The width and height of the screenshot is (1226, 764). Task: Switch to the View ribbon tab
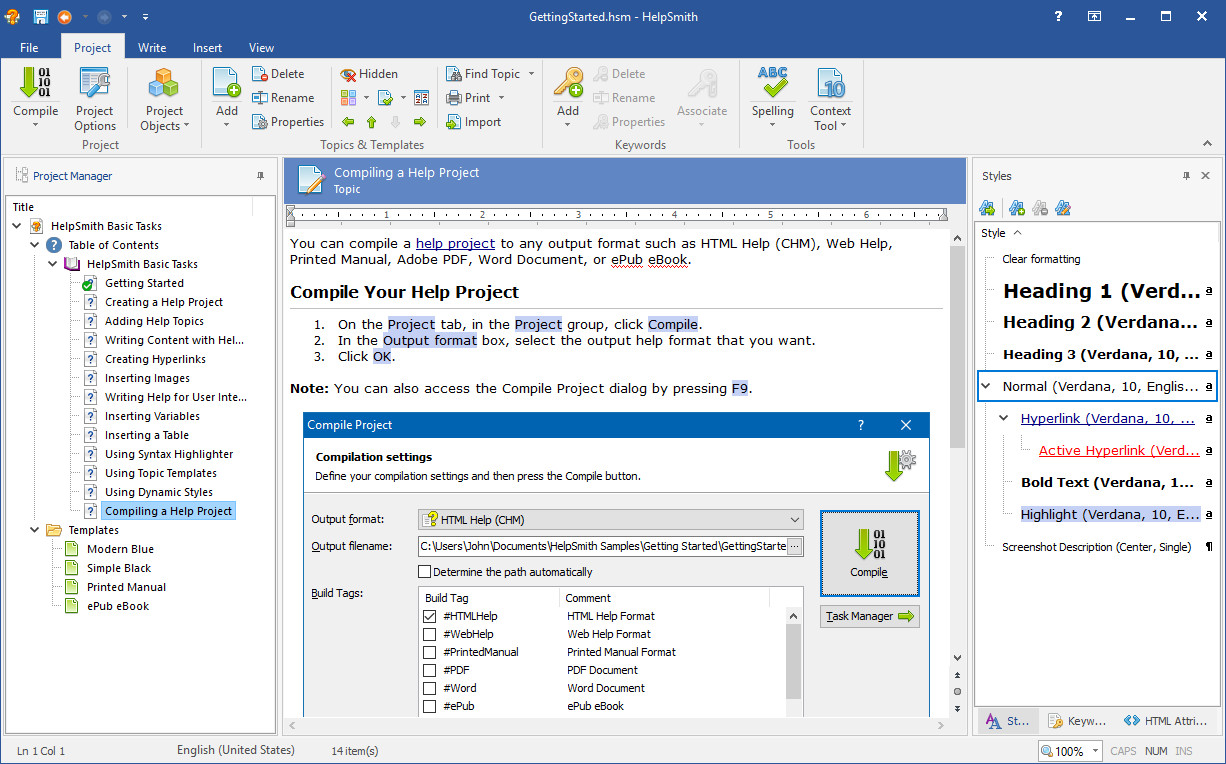pos(261,47)
